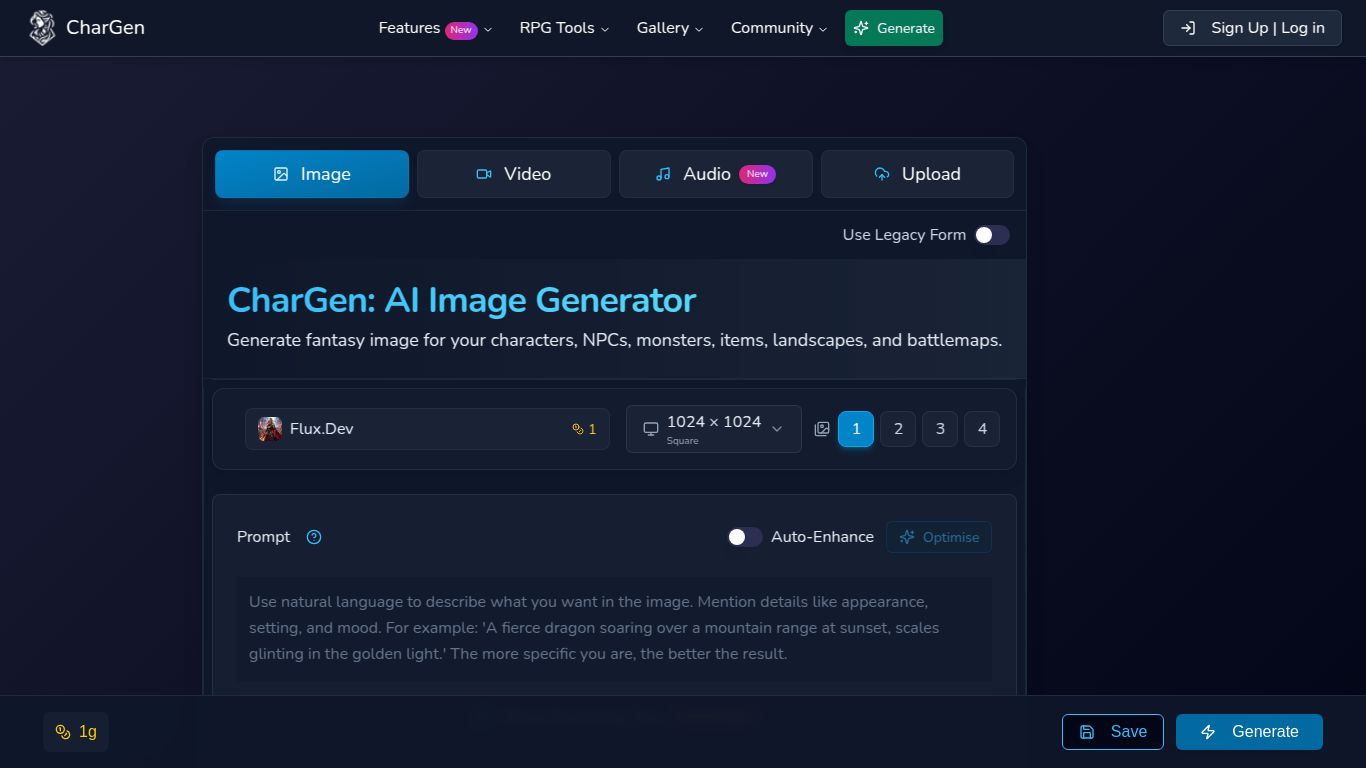Screen dimensions: 1366x768
Task: Select 3 as number of images
Action: point(940,428)
